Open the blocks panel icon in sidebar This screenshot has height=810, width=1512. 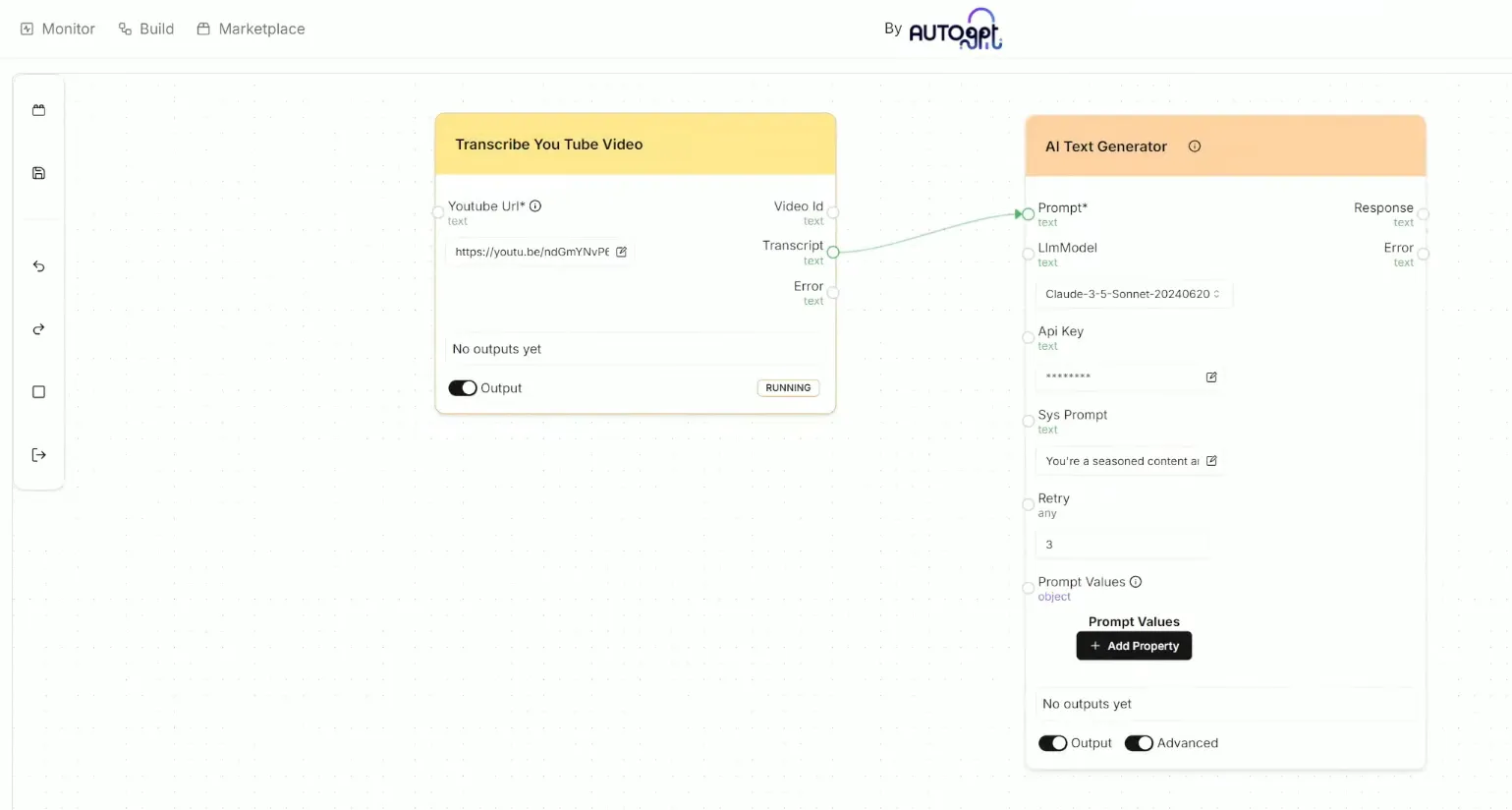[x=38, y=110]
